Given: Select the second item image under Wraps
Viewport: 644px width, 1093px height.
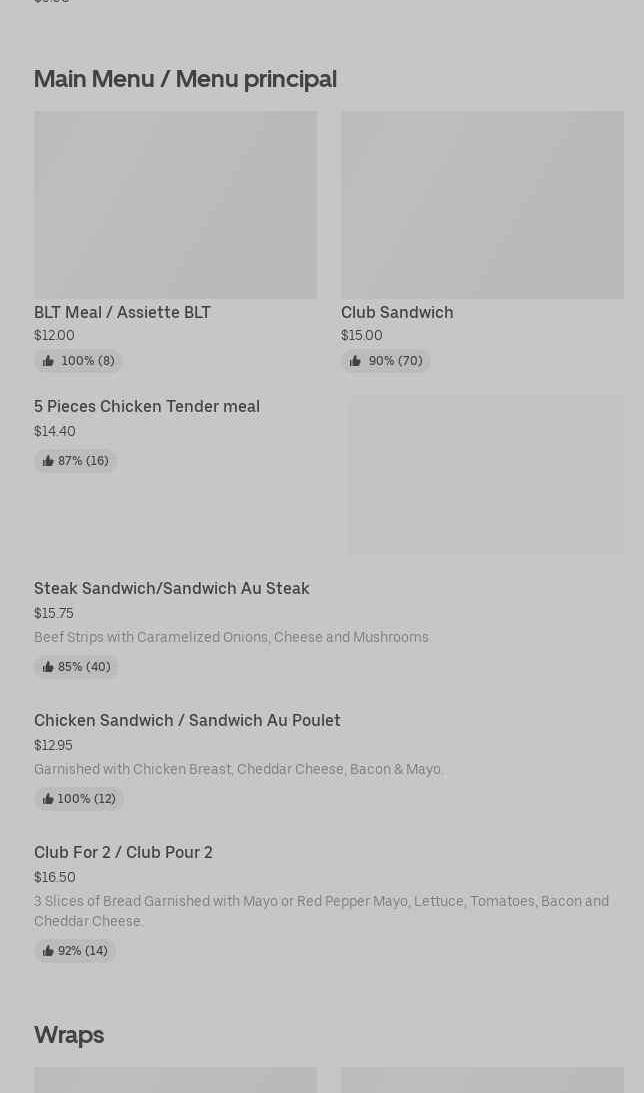Looking at the screenshot, I should click(482, 1080).
